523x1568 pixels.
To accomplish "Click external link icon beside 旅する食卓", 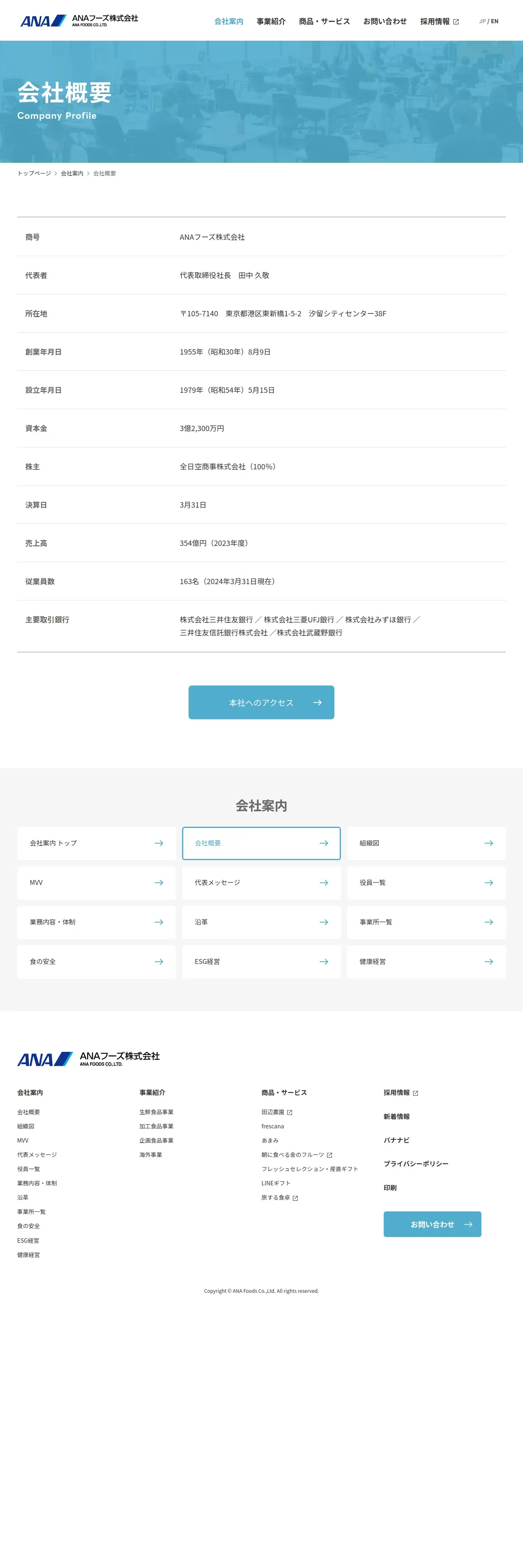I will pos(295,1198).
